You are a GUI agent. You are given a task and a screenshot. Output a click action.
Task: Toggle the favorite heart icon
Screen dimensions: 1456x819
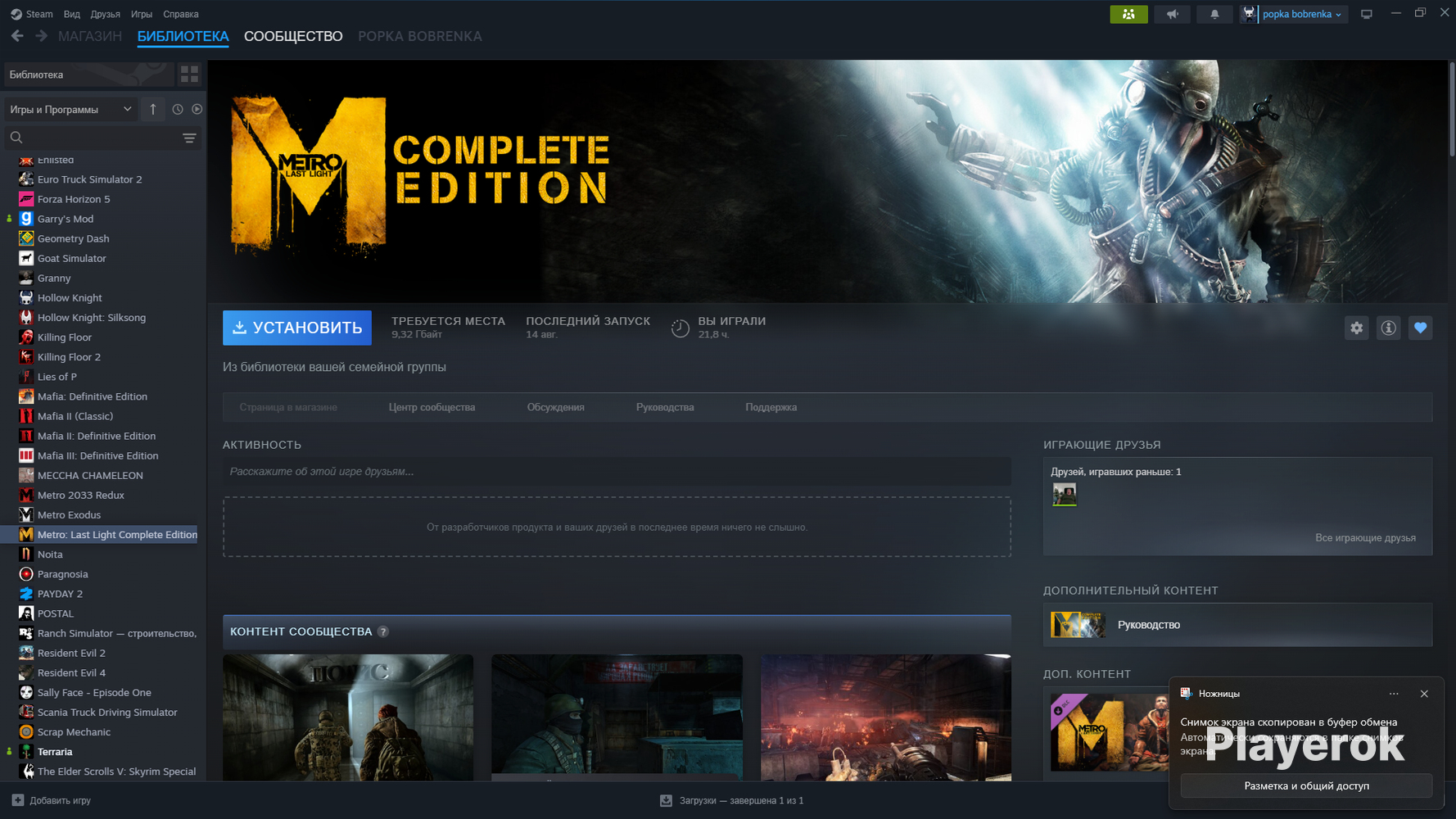point(1421,328)
